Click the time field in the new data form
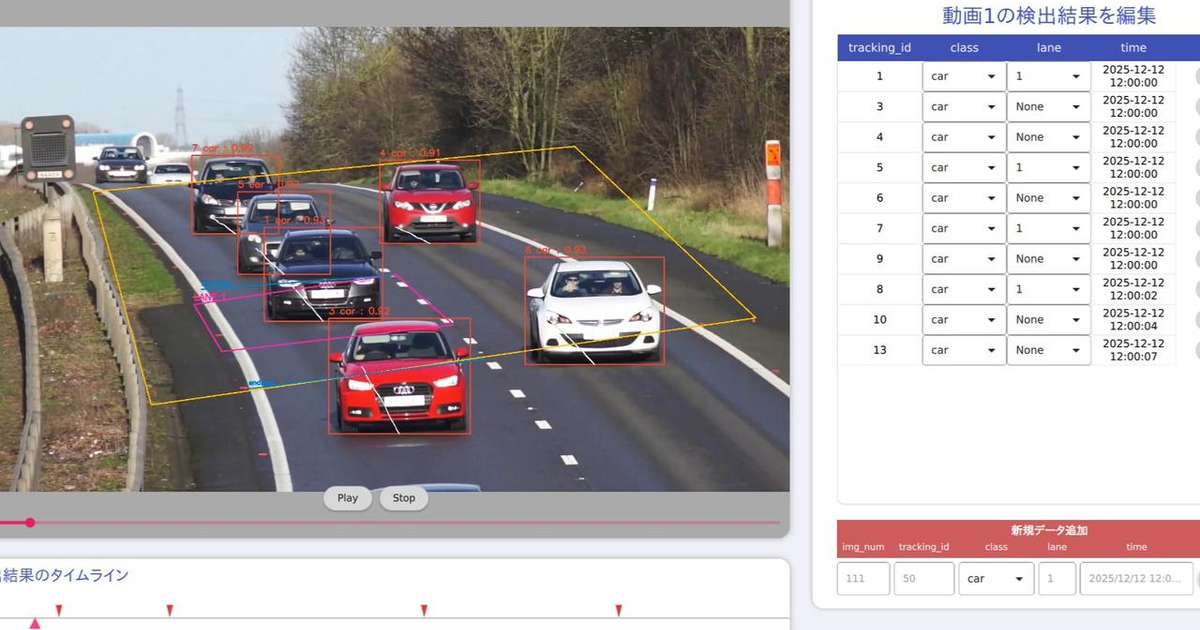1200x630 pixels. (1136, 578)
